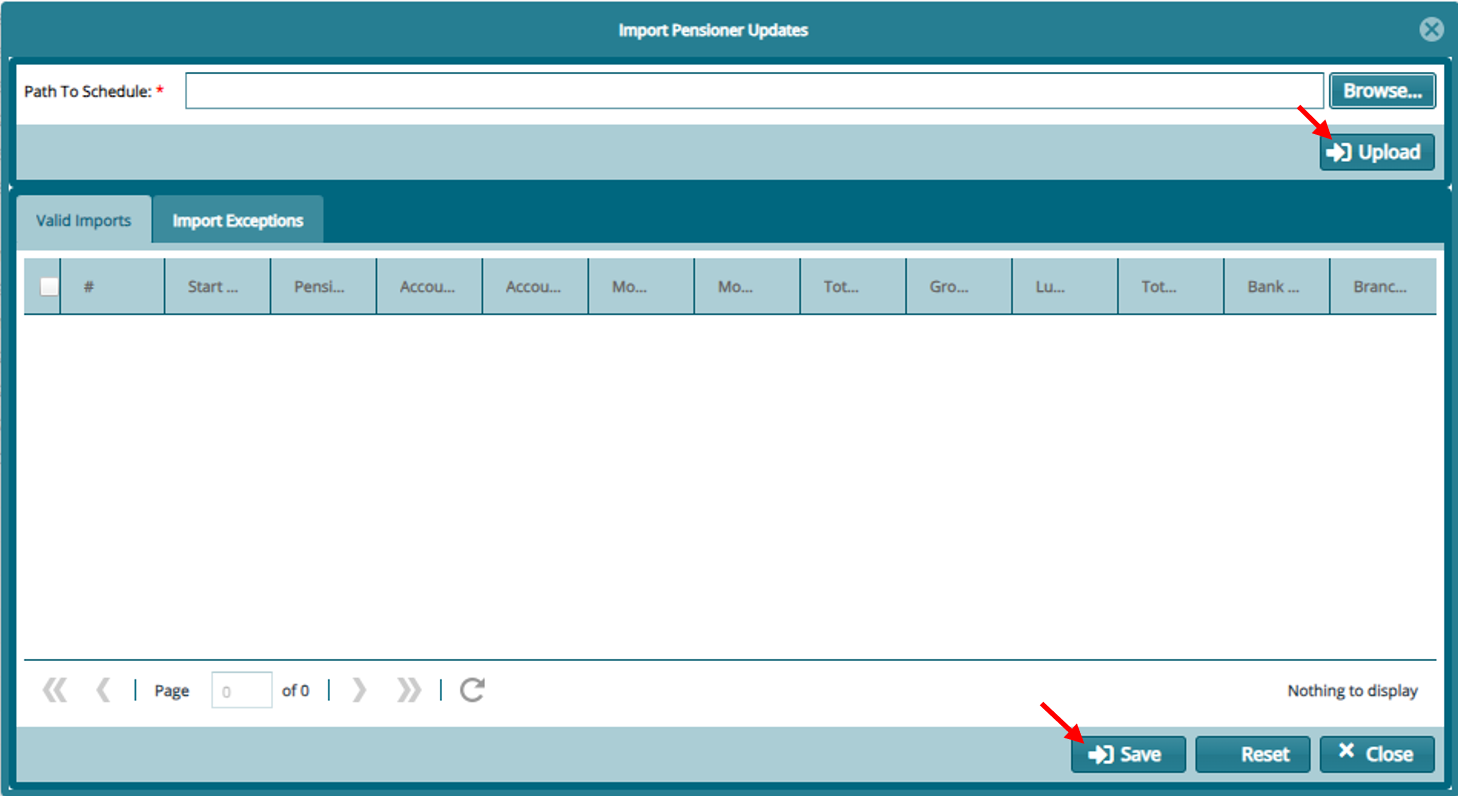Screen dimensions: 1458x796
Task: Go to previous page arrow
Action: tap(102, 690)
